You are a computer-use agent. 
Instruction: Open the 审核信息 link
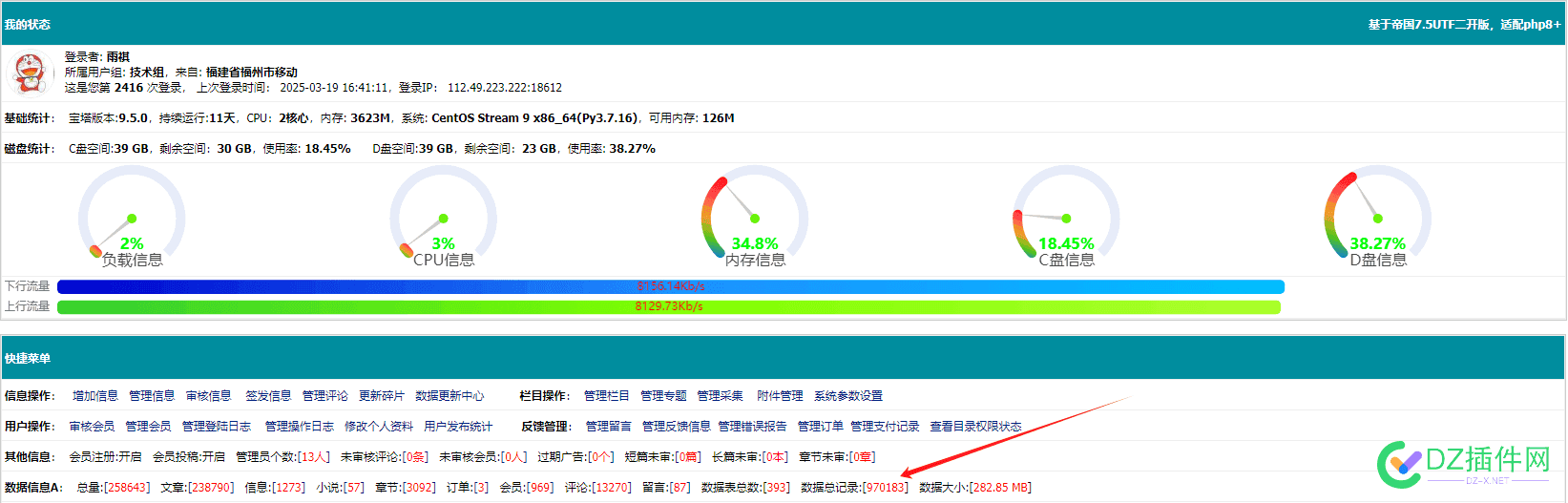208,396
